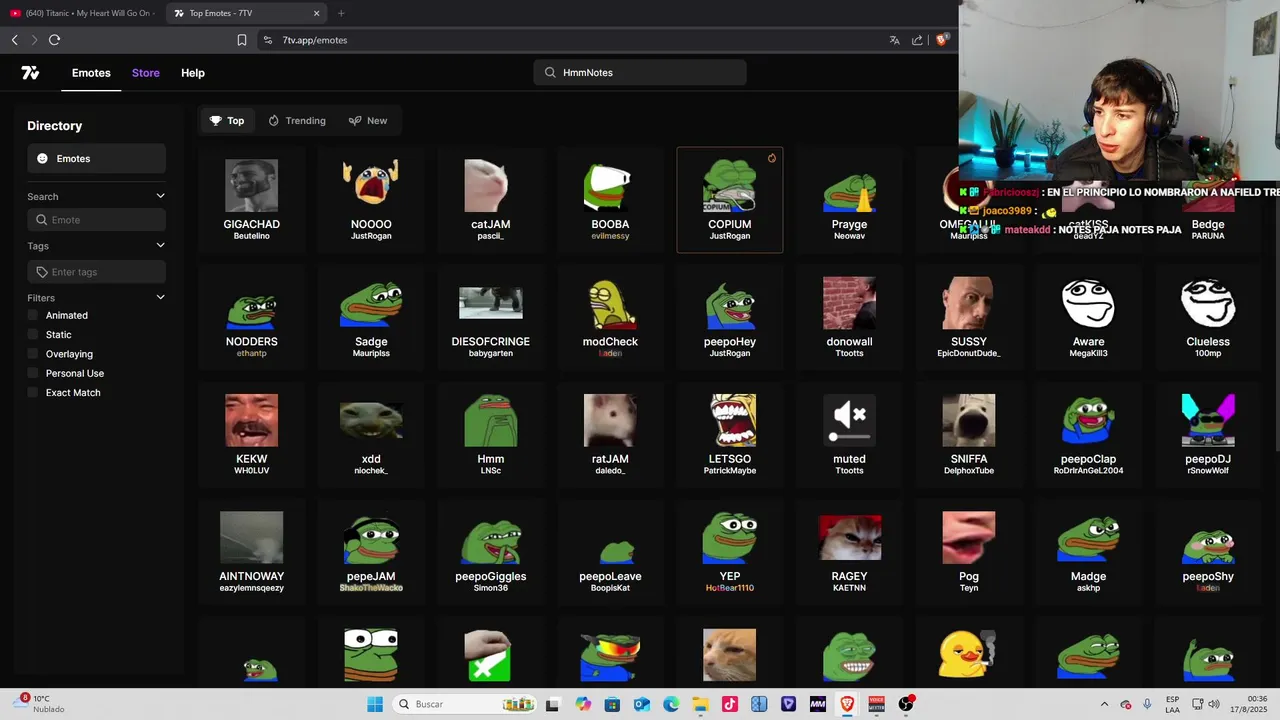The height and width of the screenshot is (720, 1280).
Task: Open the SNIFFA emote
Action: 969,435
